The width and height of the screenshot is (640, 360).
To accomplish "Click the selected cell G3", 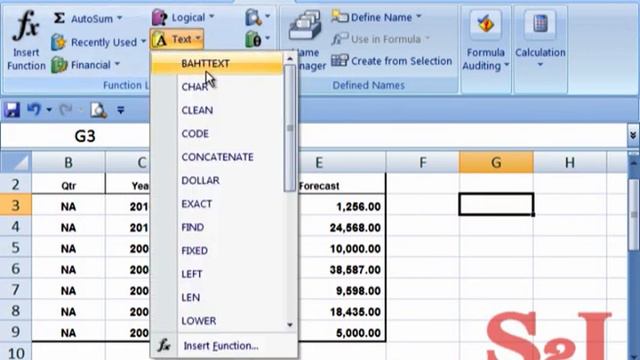I will 496,204.
